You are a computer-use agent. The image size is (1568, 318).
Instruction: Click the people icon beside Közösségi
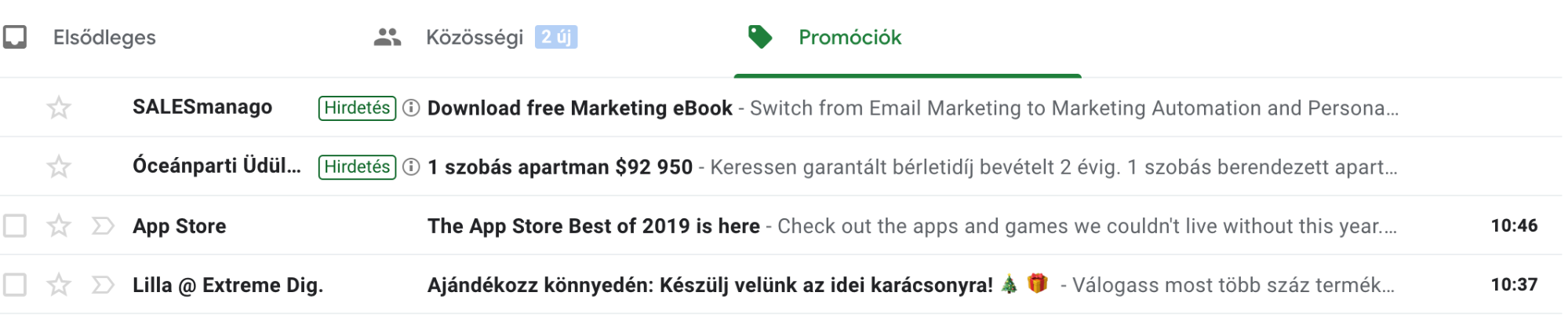tap(387, 37)
